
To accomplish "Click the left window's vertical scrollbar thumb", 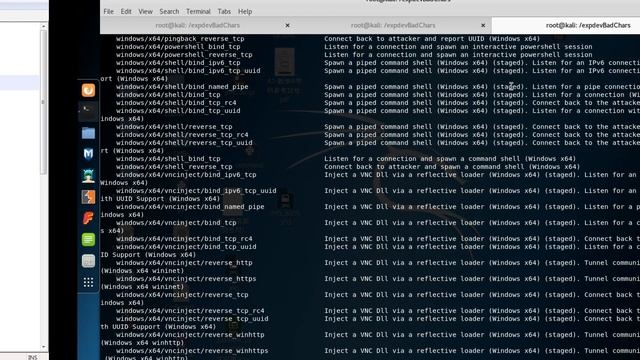I will point(43,102).
